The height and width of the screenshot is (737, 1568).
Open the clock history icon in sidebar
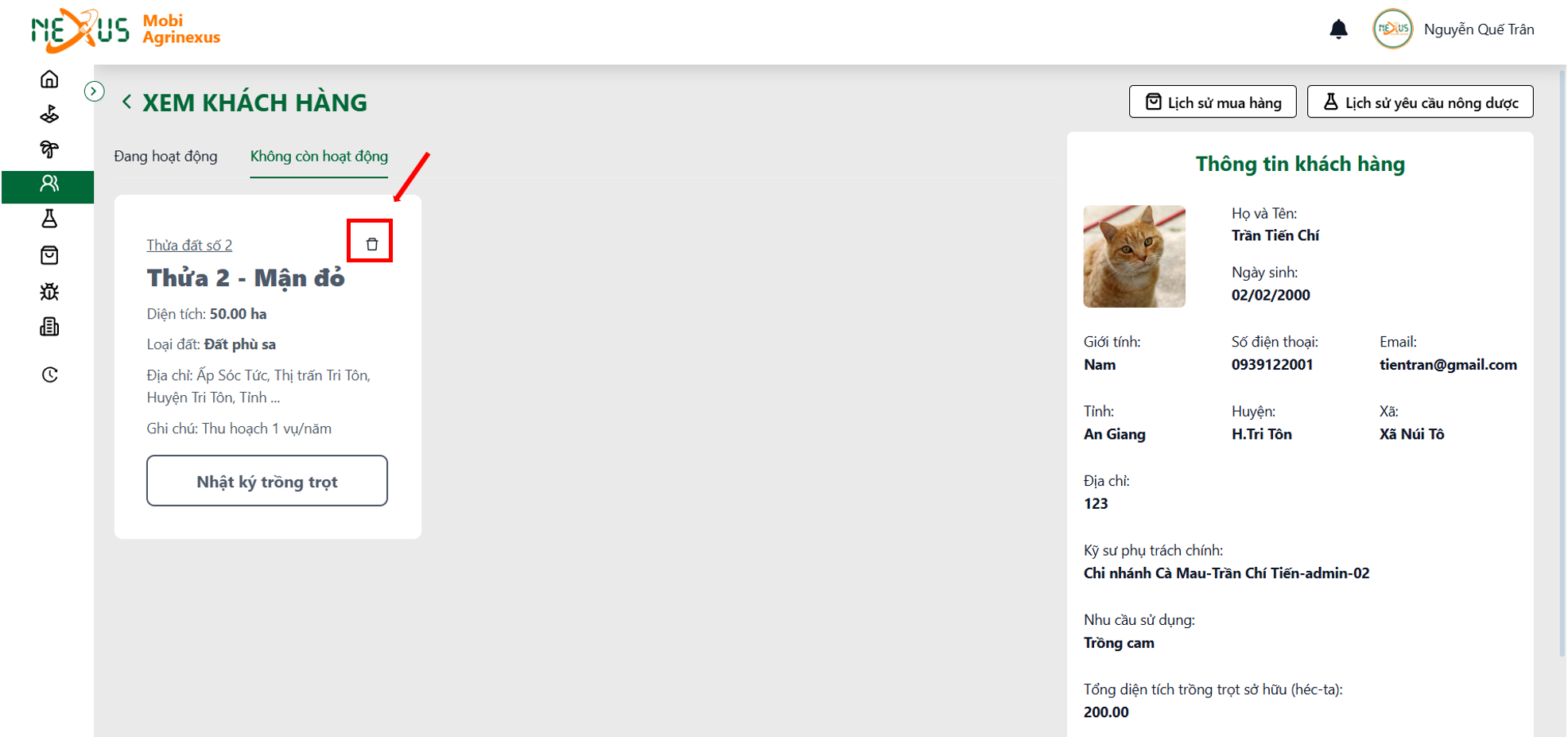pyautogui.click(x=49, y=374)
